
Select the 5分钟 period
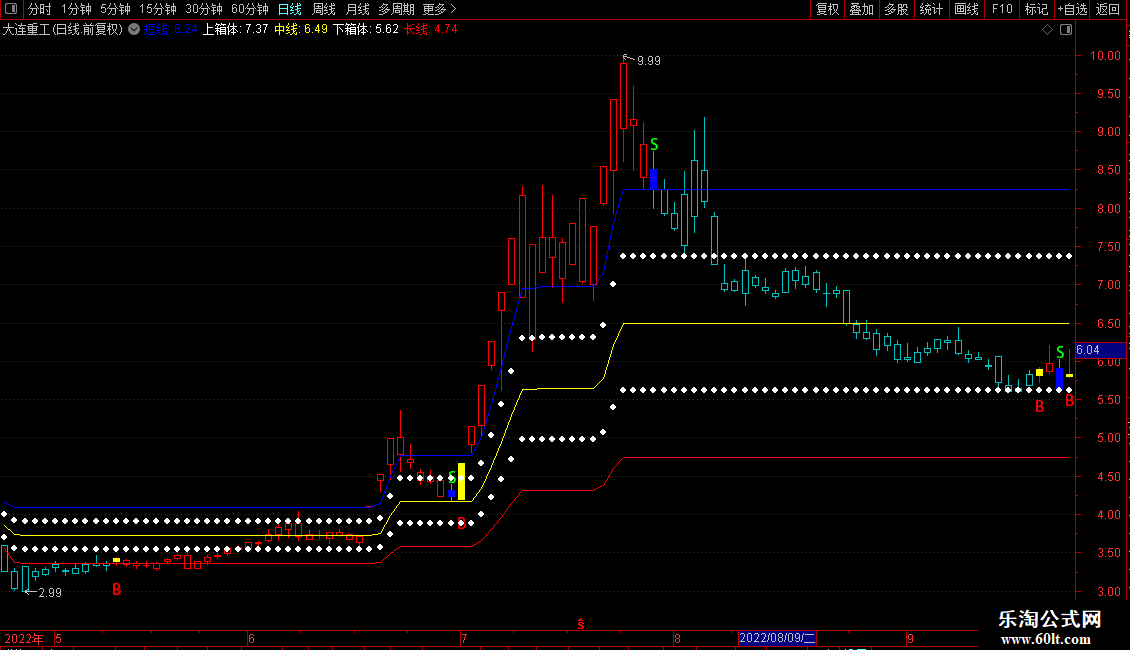point(115,9)
